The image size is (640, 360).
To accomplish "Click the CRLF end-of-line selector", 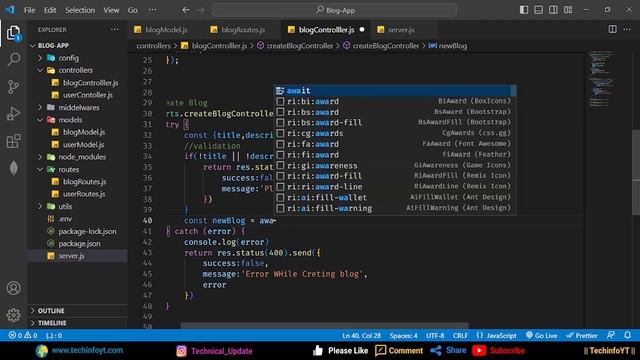I will pos(460,336).
